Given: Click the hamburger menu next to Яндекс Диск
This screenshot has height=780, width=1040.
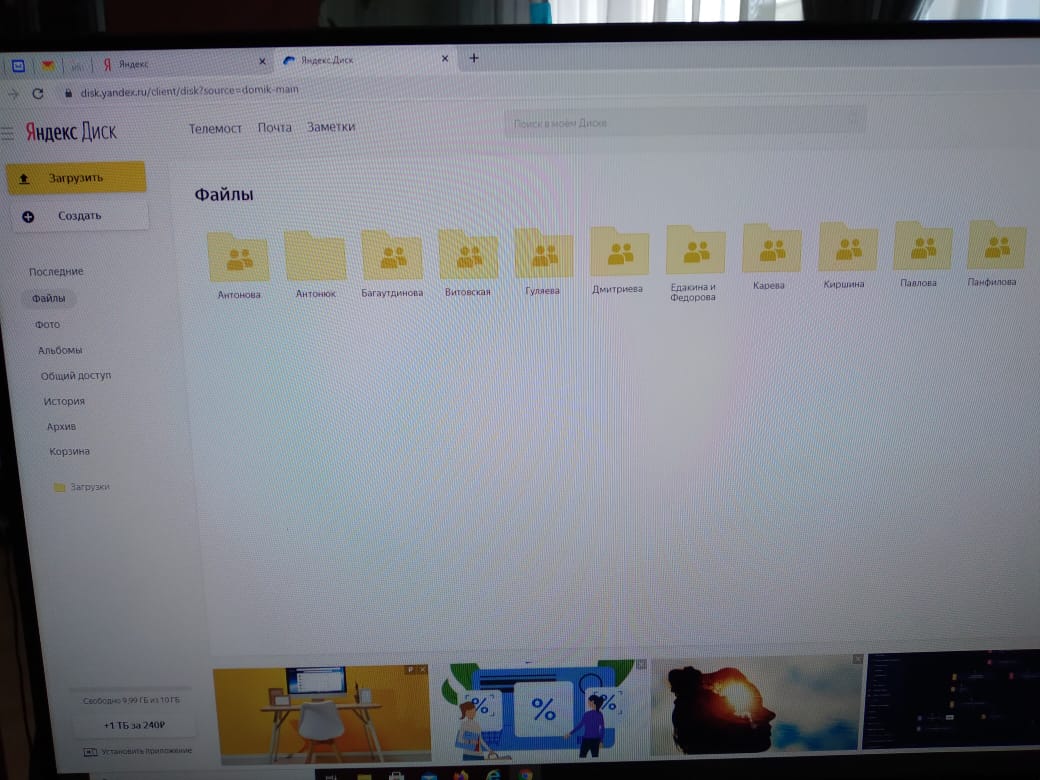Looking at the screenshot, I should tap(8, 133).
